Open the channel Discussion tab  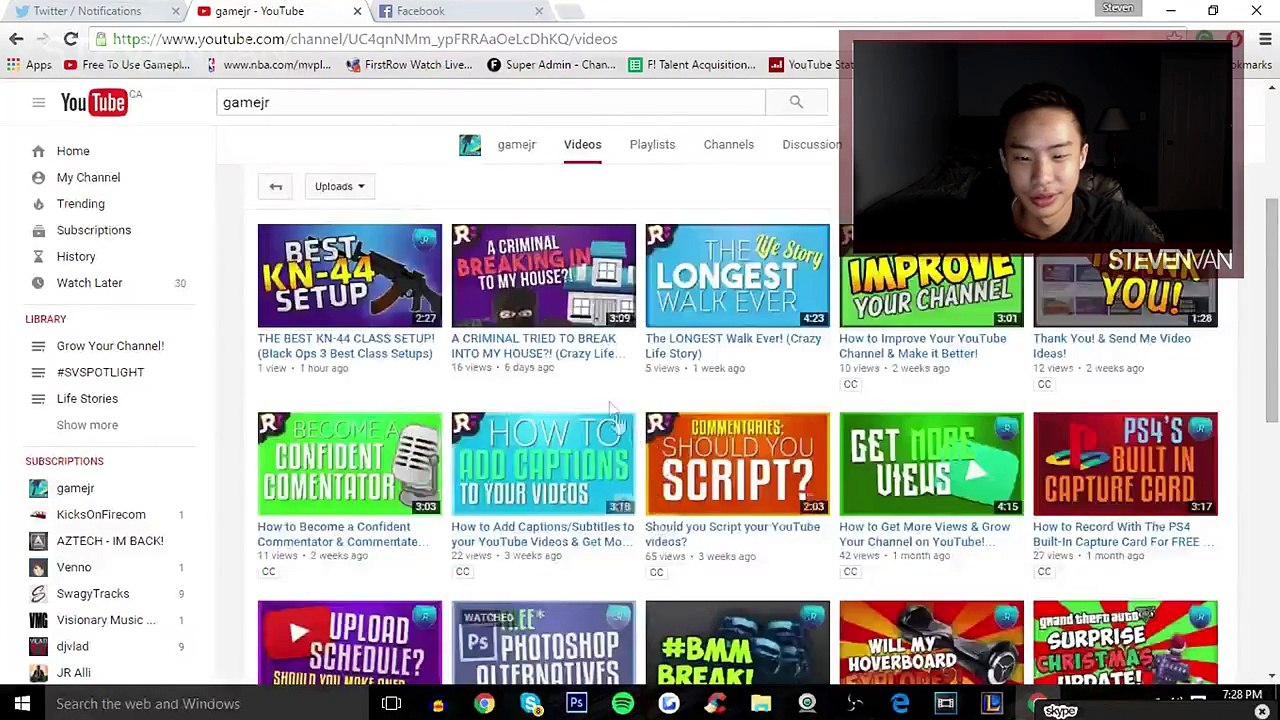[811, 145]
